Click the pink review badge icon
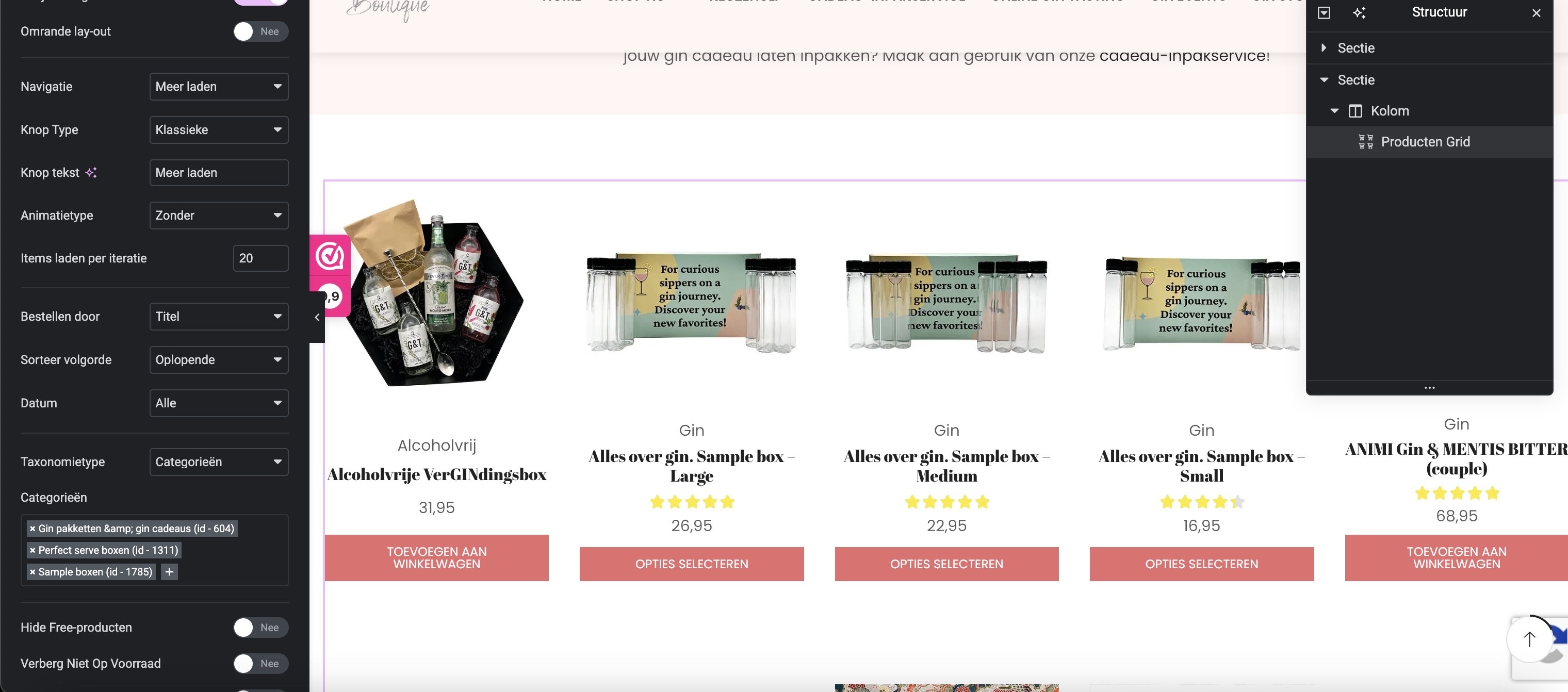The width and height of the screenshot is (1568, 692). [329, 256]
